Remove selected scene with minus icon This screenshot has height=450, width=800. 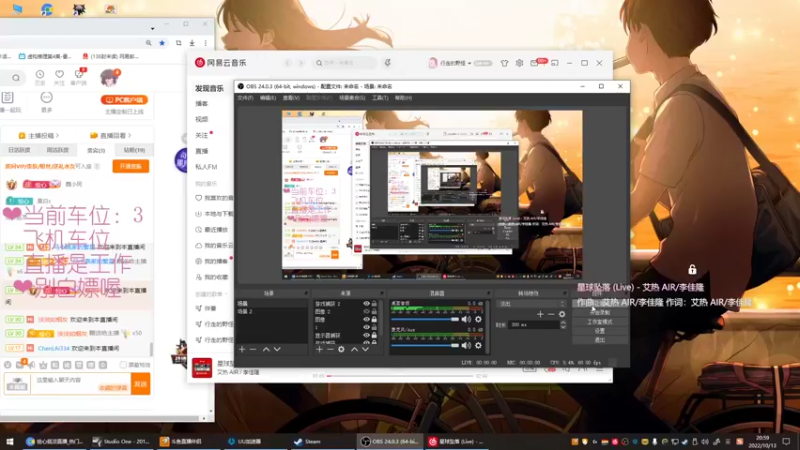click(253, 349)
